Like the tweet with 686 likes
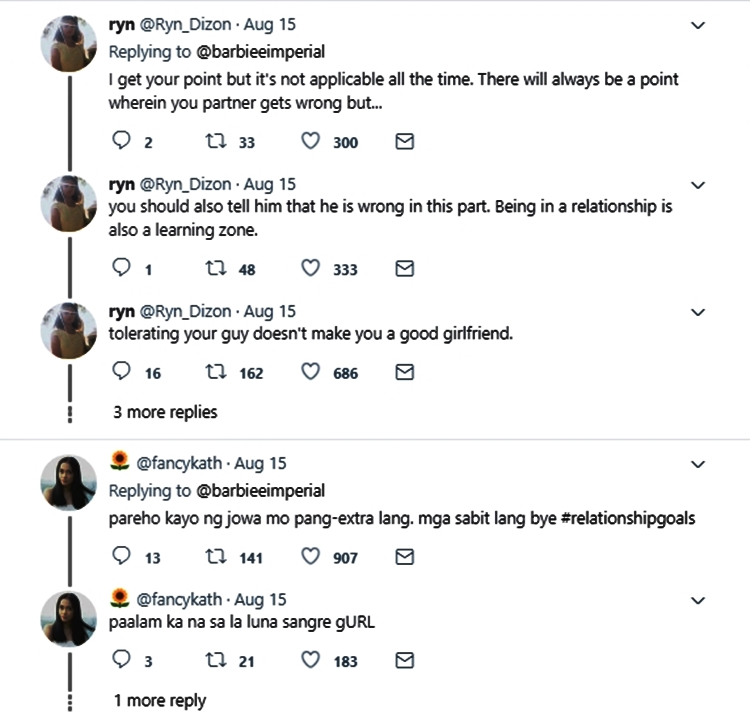This screenshot has height=726, width=750. pyautogui.click(x=310, y=372)
